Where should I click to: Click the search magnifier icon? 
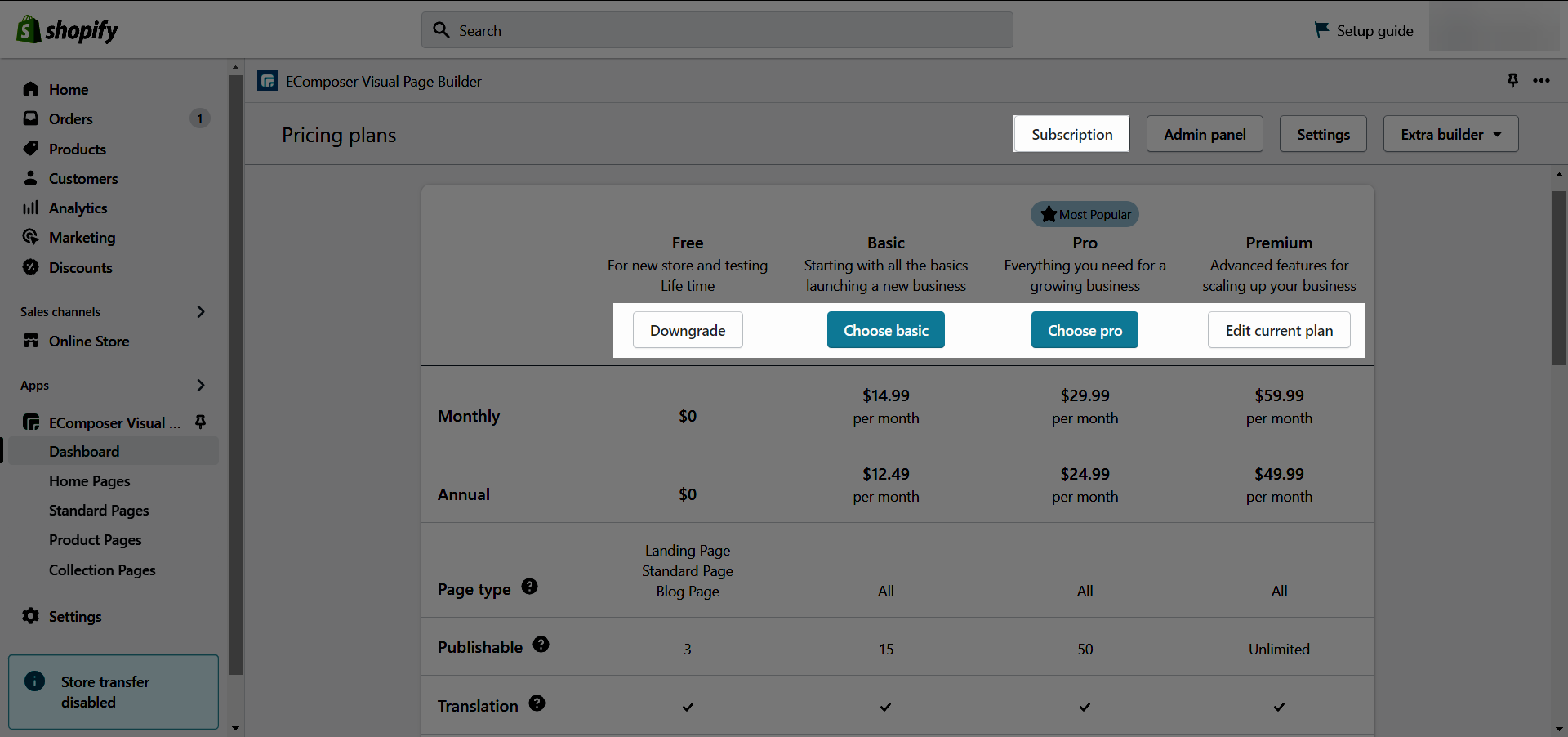441,30
